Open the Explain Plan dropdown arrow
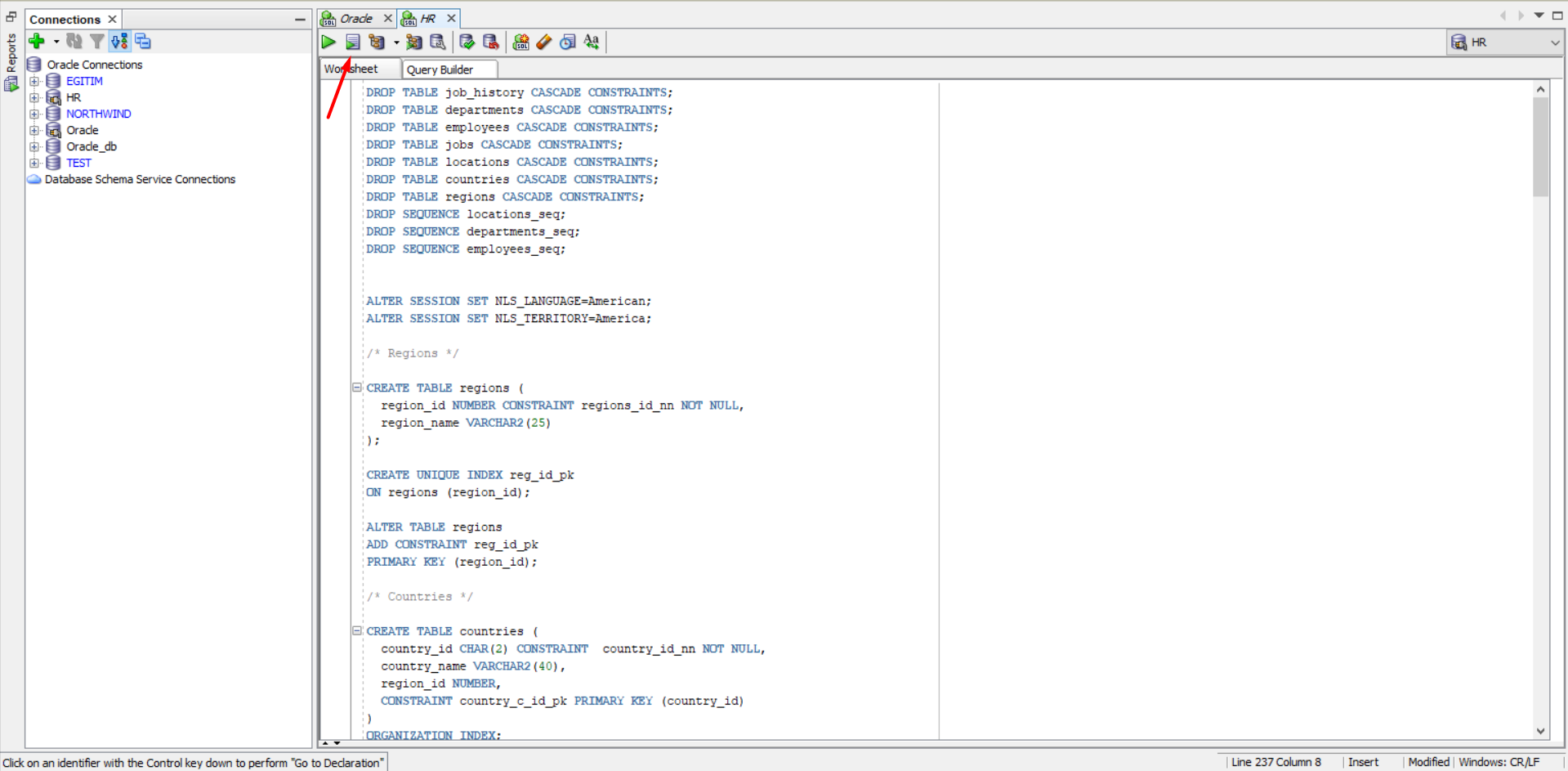 [396, 42]
